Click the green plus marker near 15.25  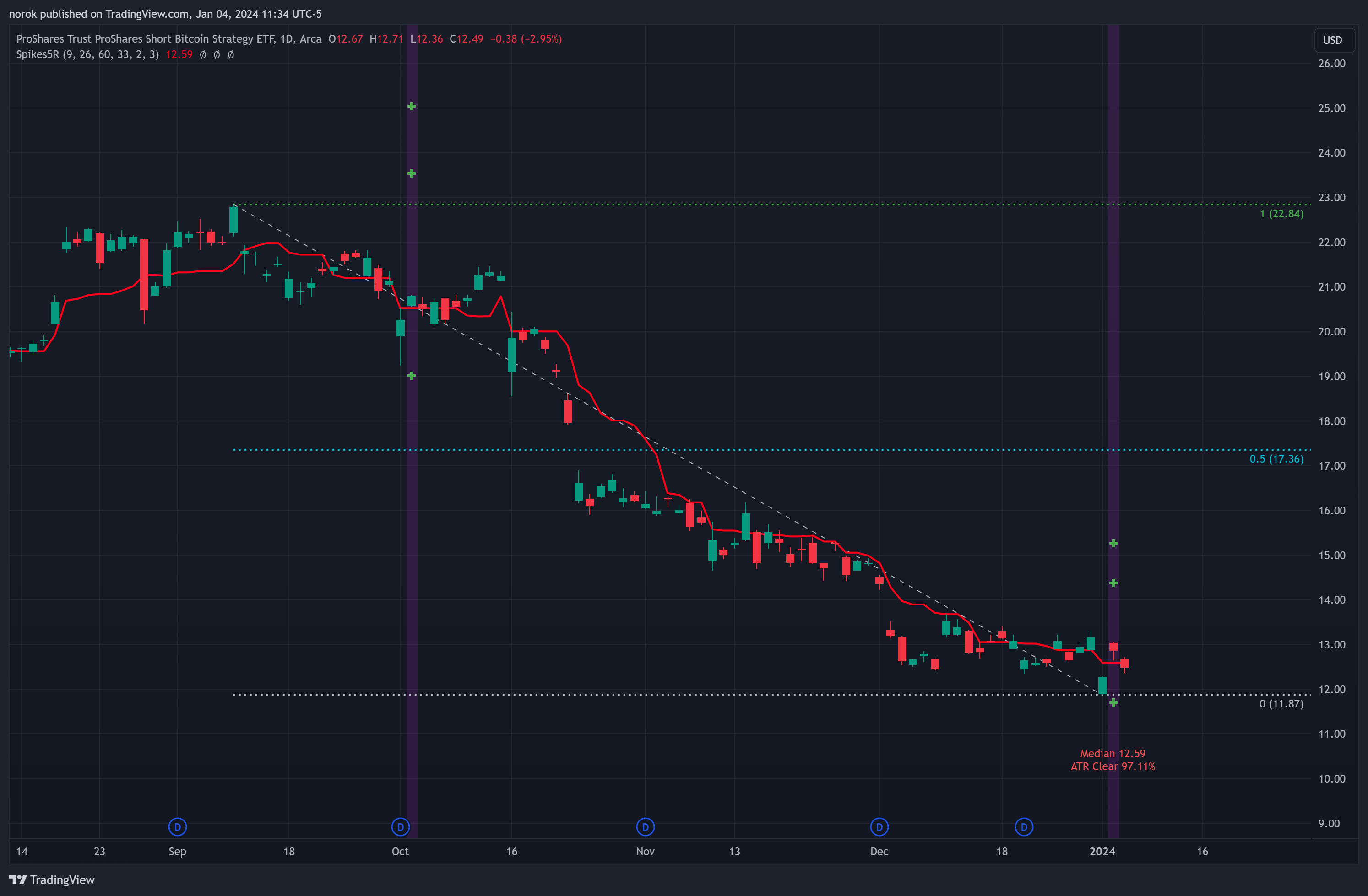point(1113,543)
